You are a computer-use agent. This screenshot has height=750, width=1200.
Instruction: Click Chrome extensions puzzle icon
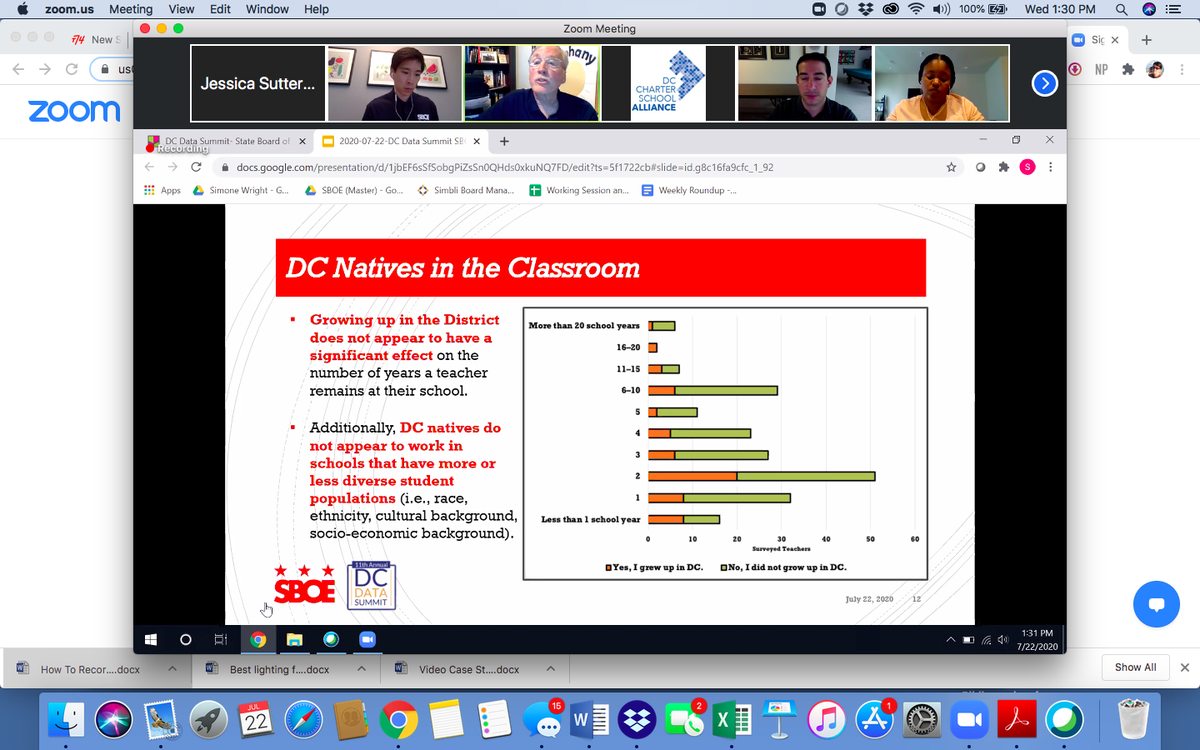pos(1129,70)
